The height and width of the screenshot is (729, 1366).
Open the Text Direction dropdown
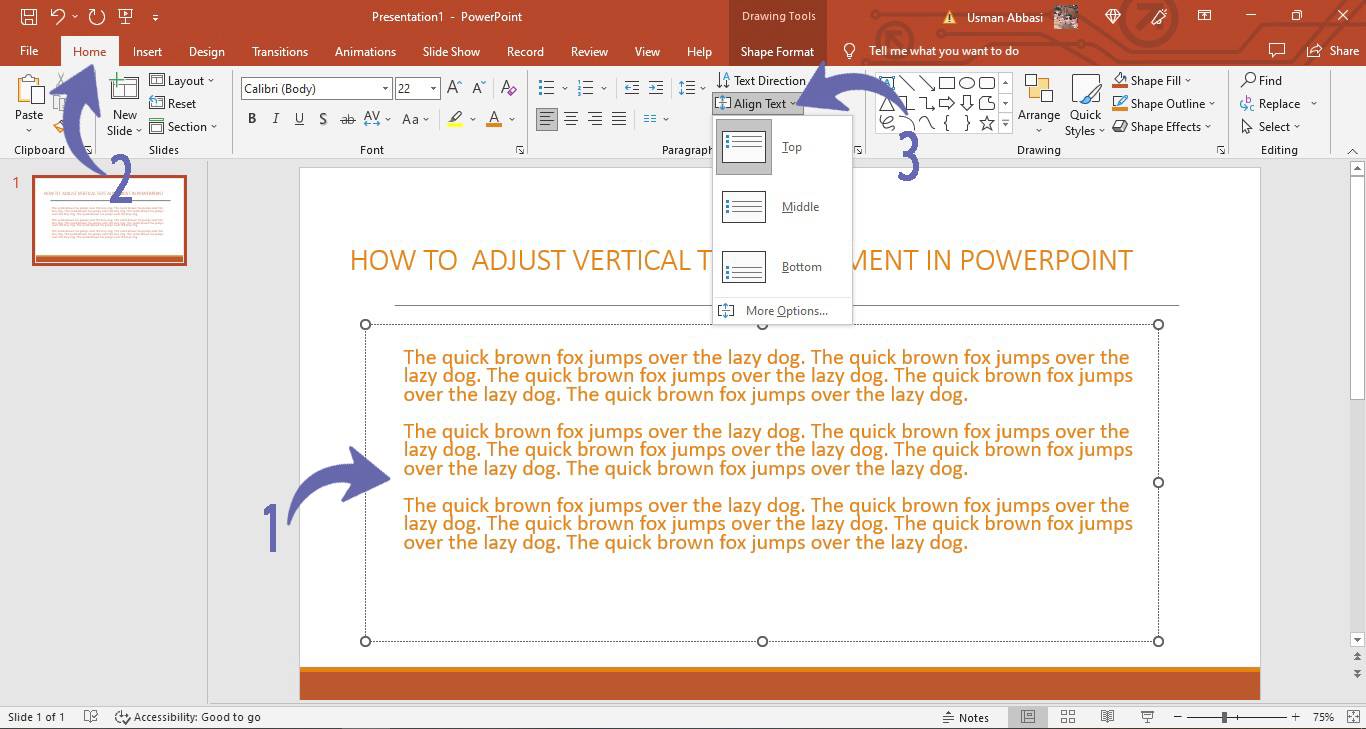click(x=761, y=80)
